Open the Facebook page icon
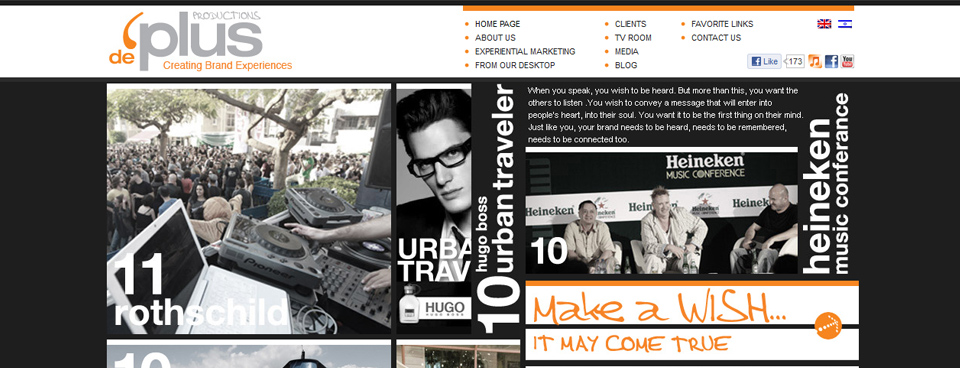960x368 pixels. pos(831,61)
